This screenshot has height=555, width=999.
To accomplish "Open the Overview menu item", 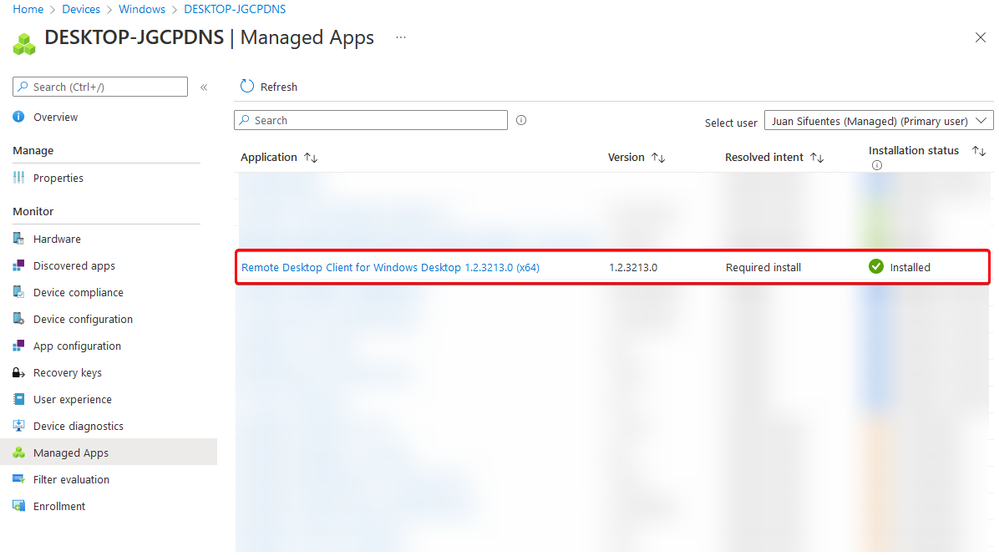I will pyautogui.click(x=55, y=117).
